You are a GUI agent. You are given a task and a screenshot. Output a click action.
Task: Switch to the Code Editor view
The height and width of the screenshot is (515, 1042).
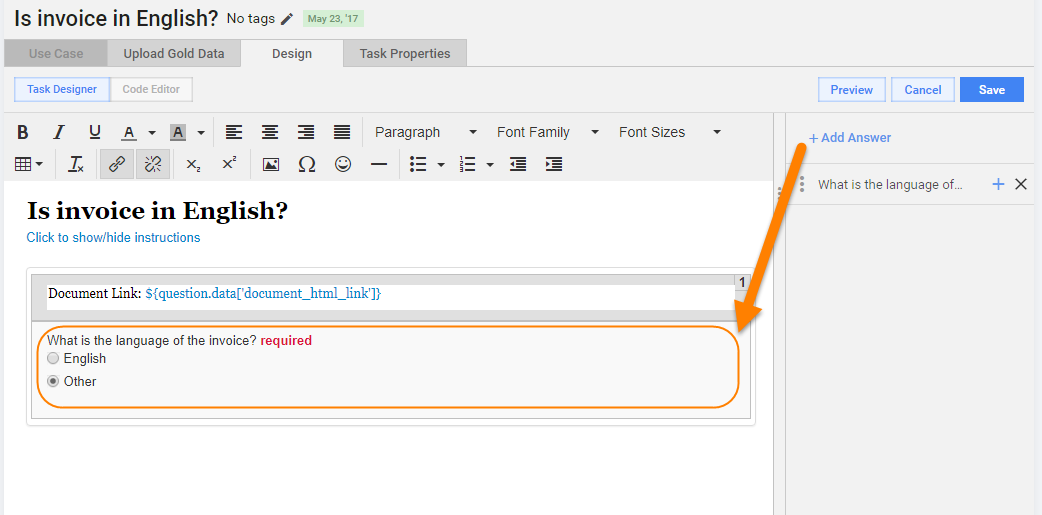click(x=151, y=89)
